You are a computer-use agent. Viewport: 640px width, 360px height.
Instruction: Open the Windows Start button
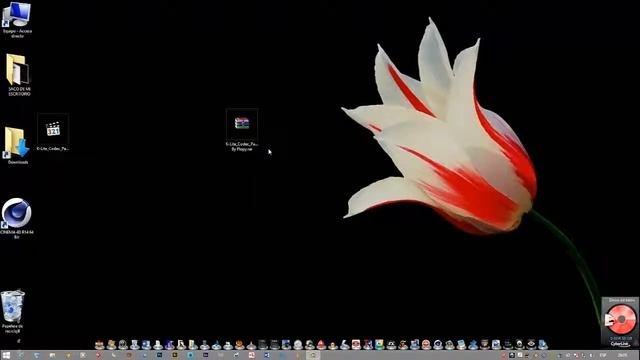pos(6,355)
